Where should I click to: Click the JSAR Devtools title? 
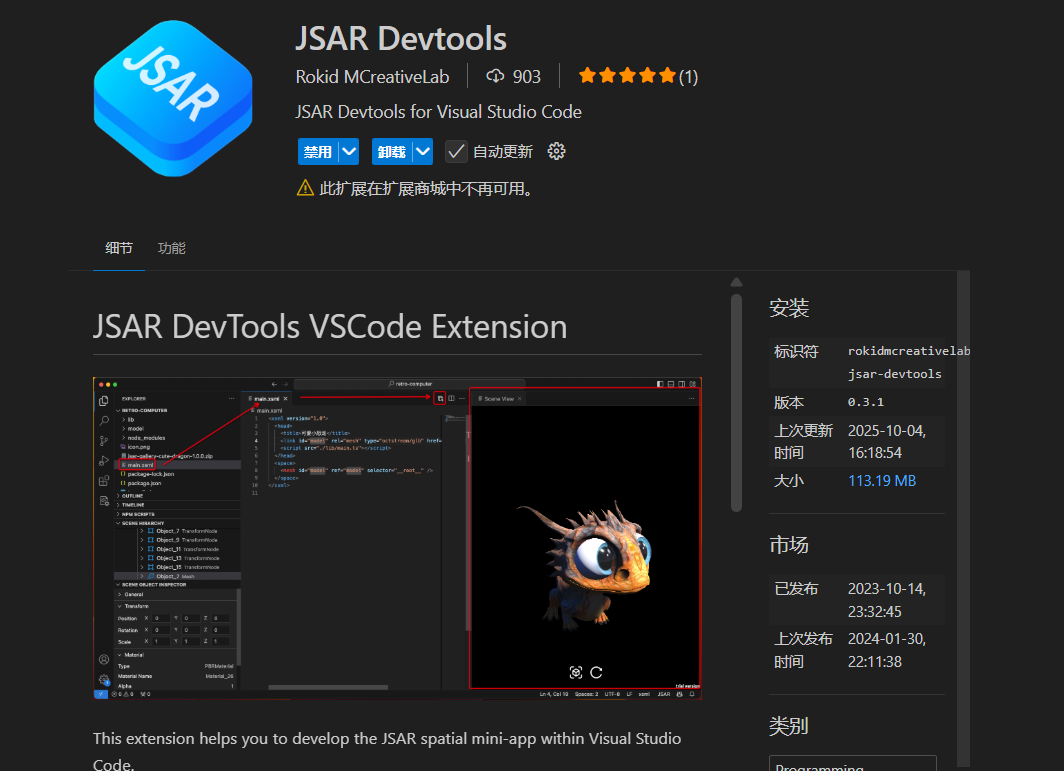click(401, 38)
